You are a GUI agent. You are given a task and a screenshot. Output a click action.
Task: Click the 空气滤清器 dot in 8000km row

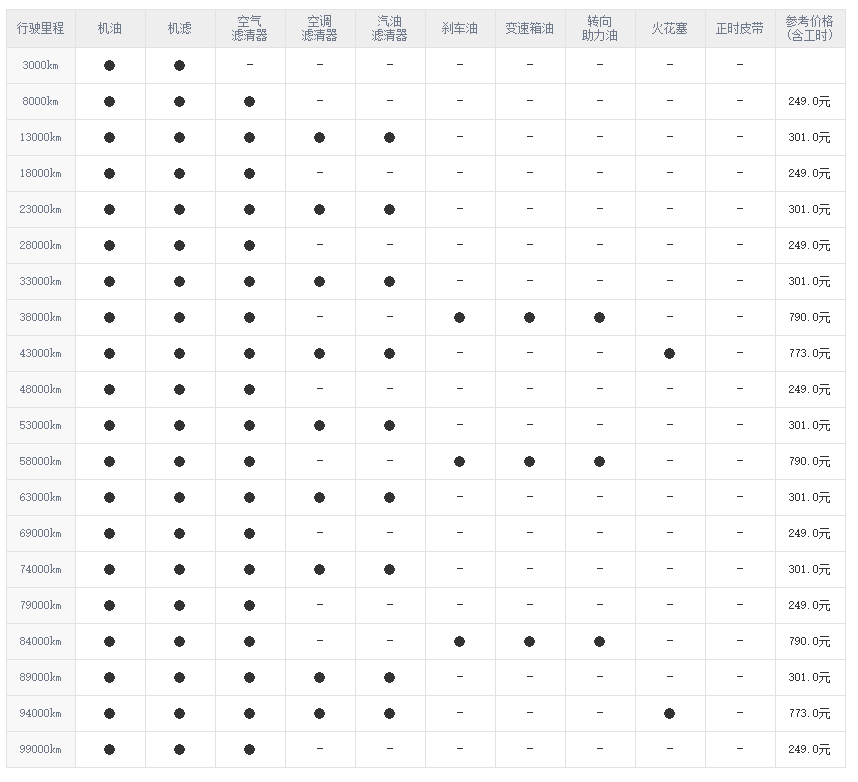pos(249,101)
